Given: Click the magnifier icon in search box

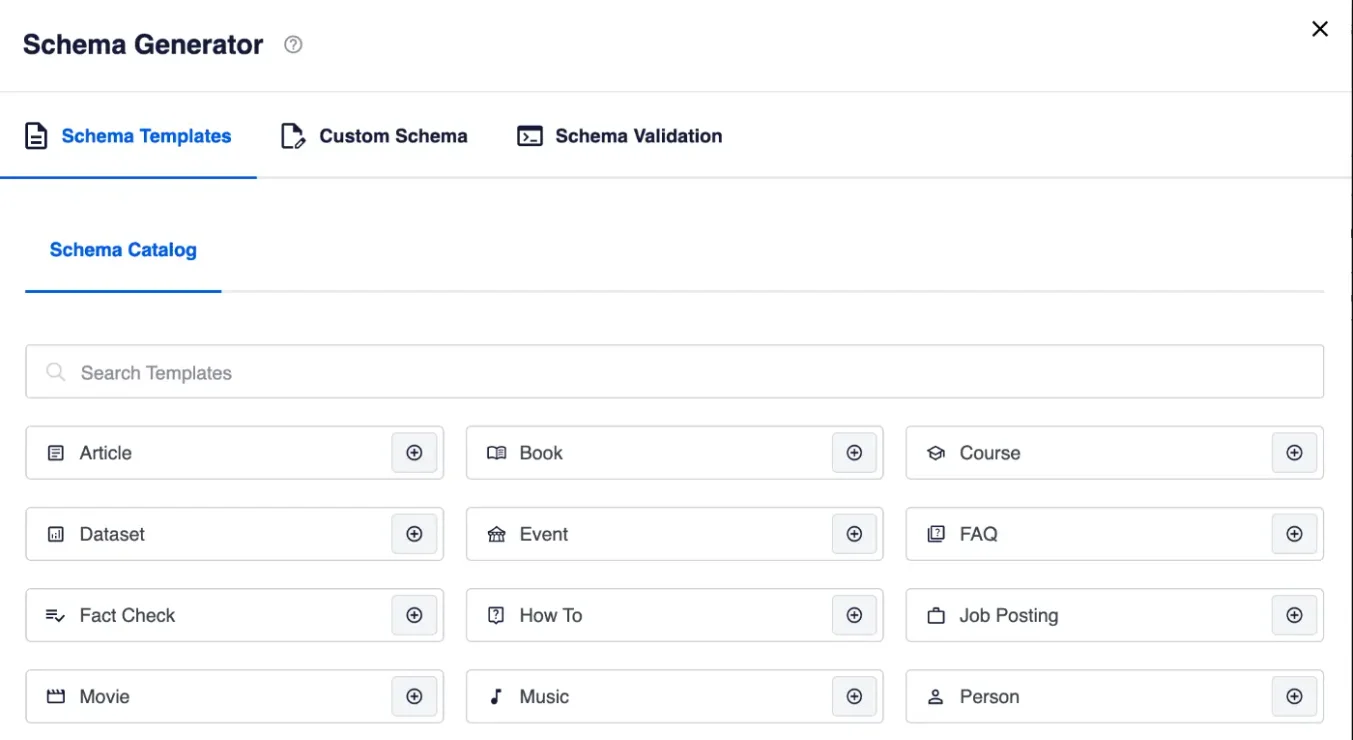Looking at the screenshot, I should [56, 373].
